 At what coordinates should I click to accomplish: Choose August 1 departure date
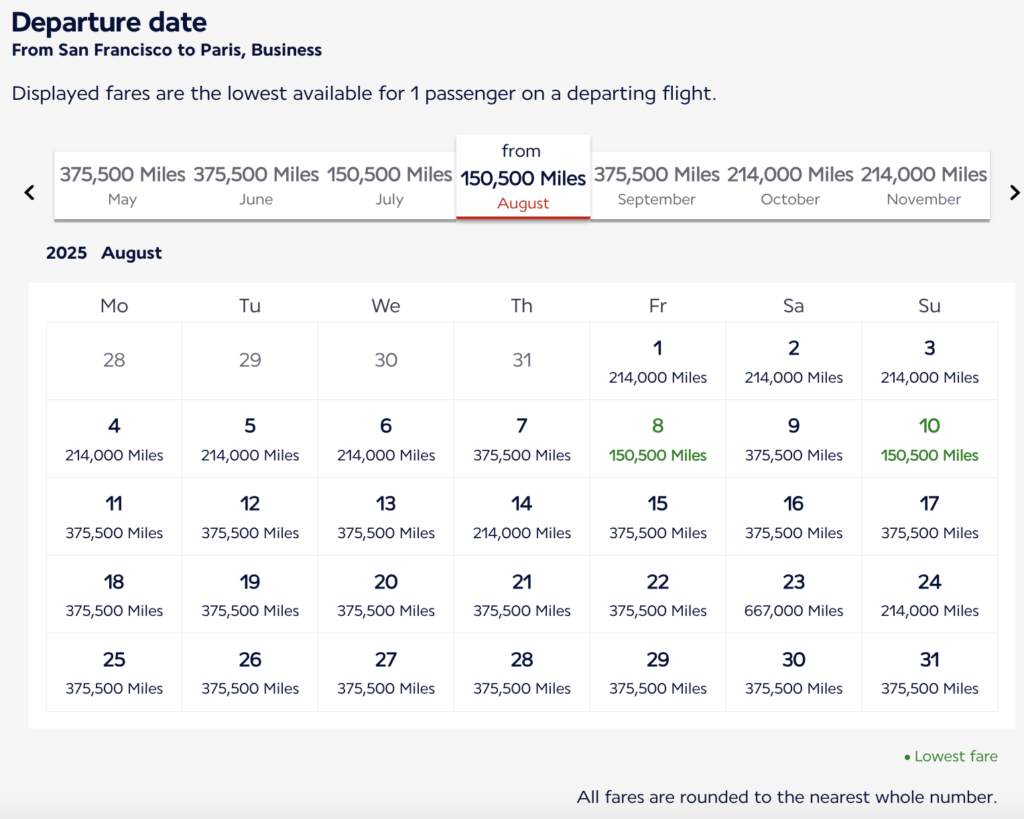click(658, 361)
